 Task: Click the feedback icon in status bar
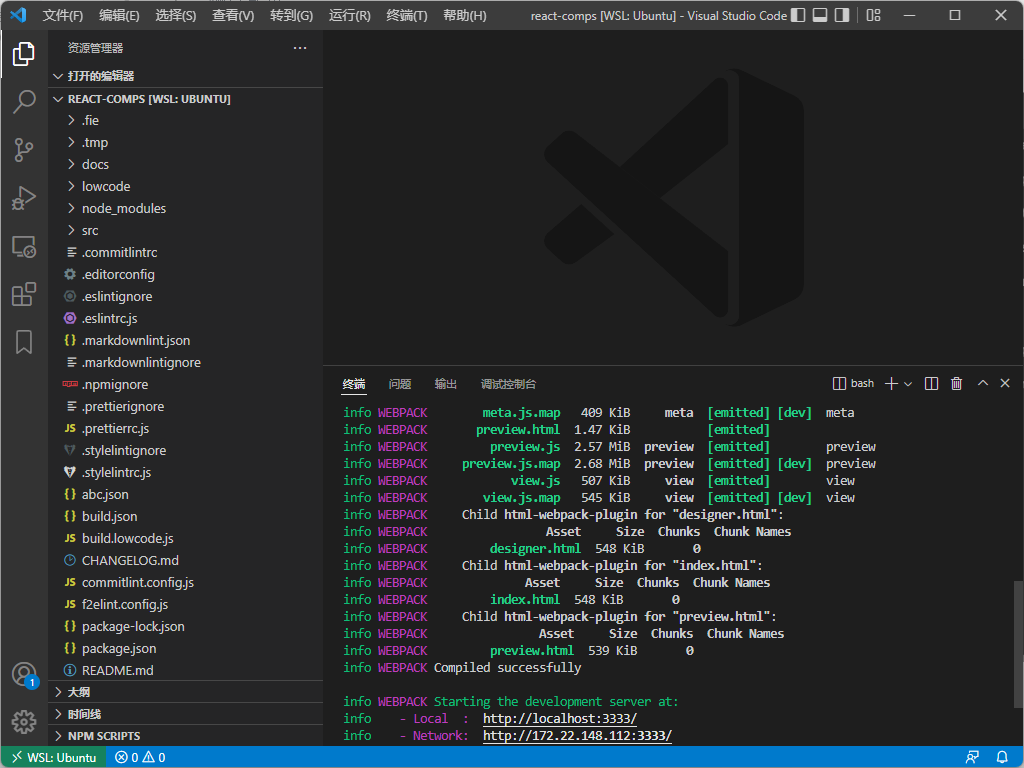pos(972,758)
